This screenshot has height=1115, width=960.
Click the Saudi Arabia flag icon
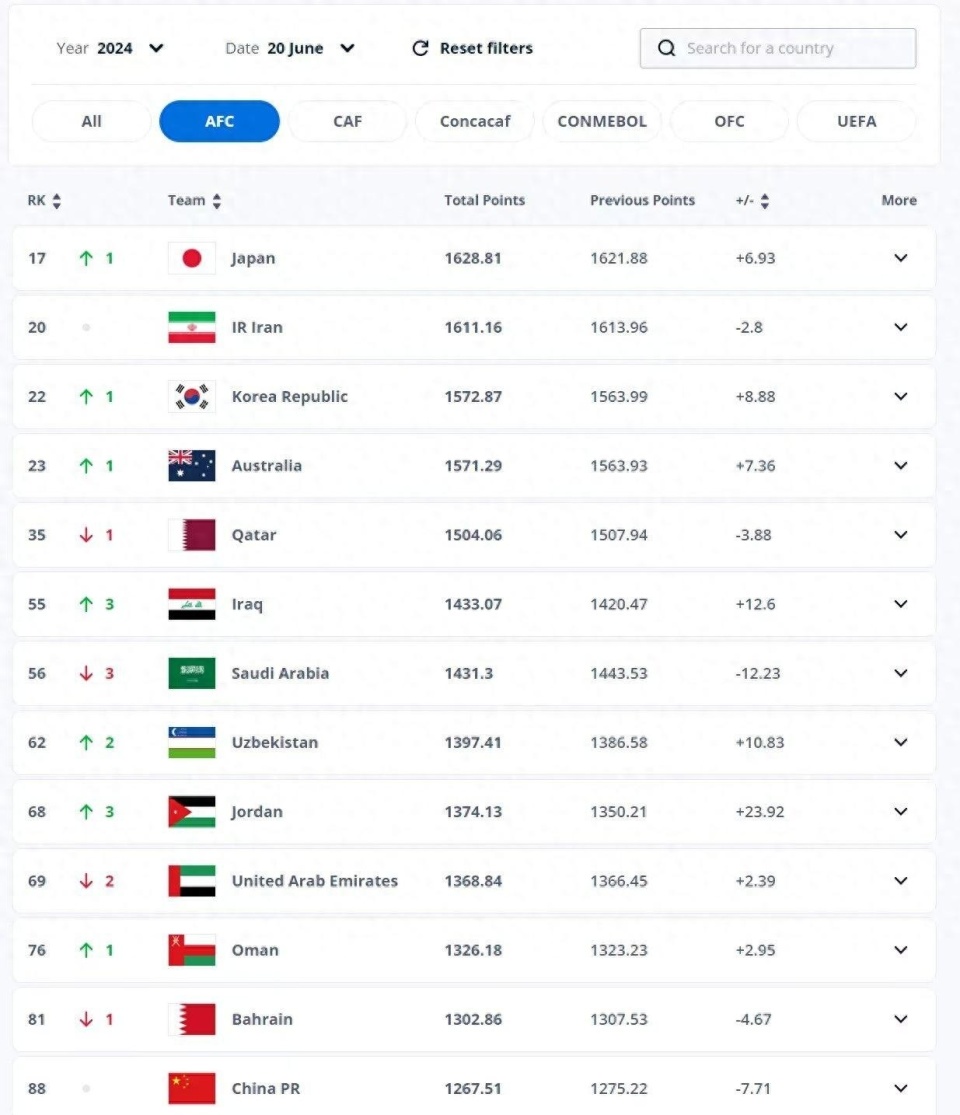(x=192, y=673)
